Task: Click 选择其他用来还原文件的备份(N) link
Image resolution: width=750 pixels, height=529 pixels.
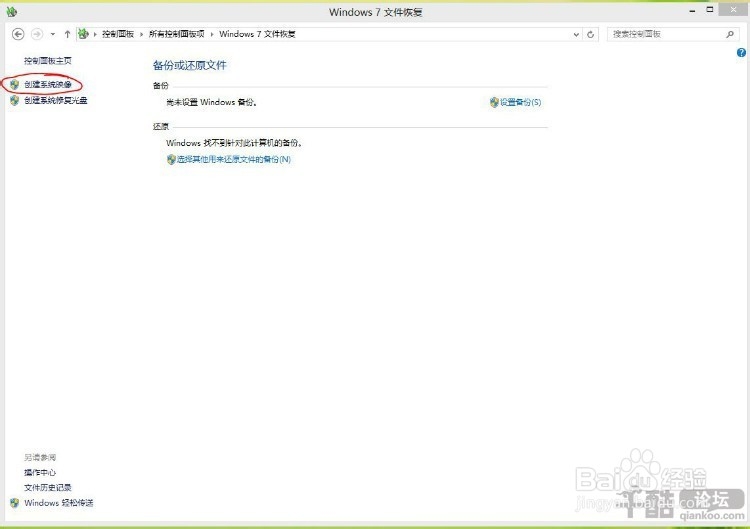Action: (233, 159)
